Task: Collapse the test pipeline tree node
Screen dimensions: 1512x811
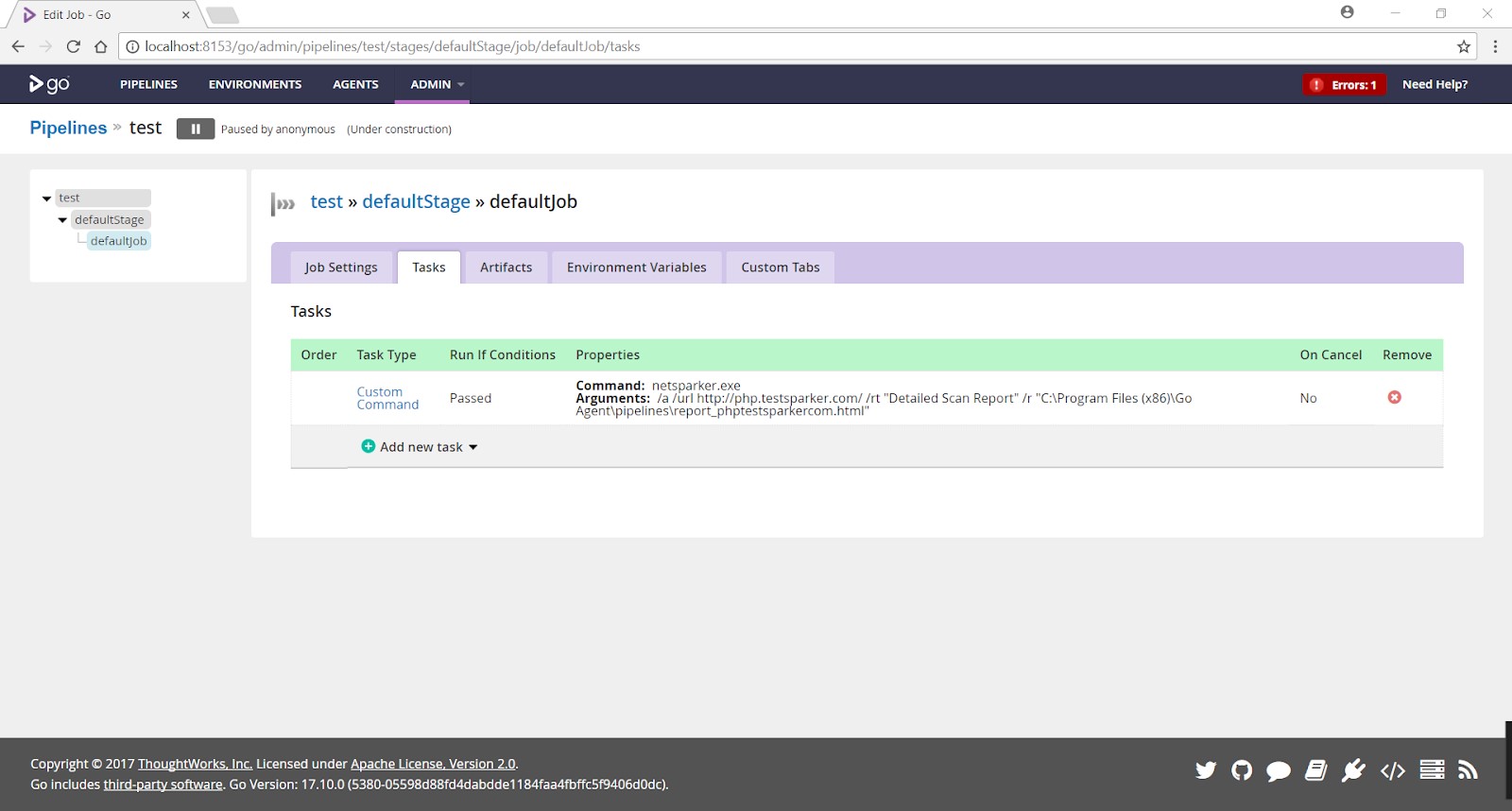Action: coord(47,198)
